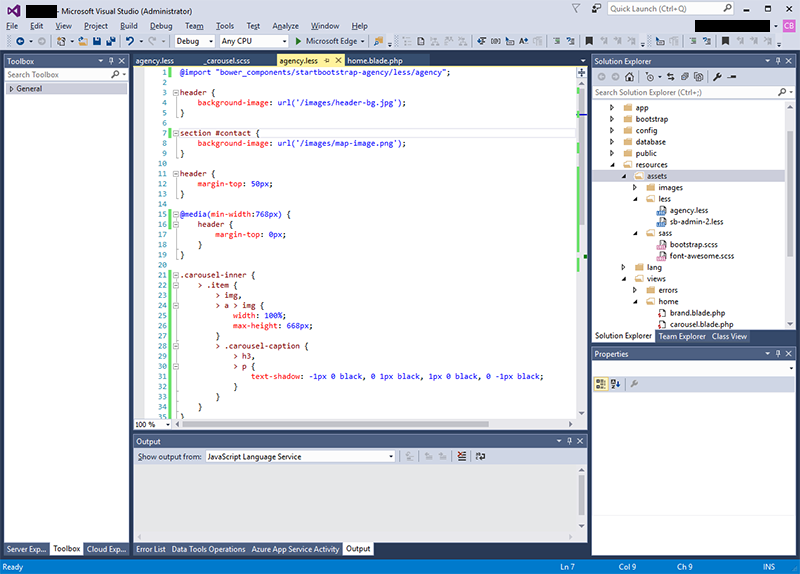This screenshot has height=574, width=800.
Task: Close the active agency.less editor tab
Action: coord(338,61)
